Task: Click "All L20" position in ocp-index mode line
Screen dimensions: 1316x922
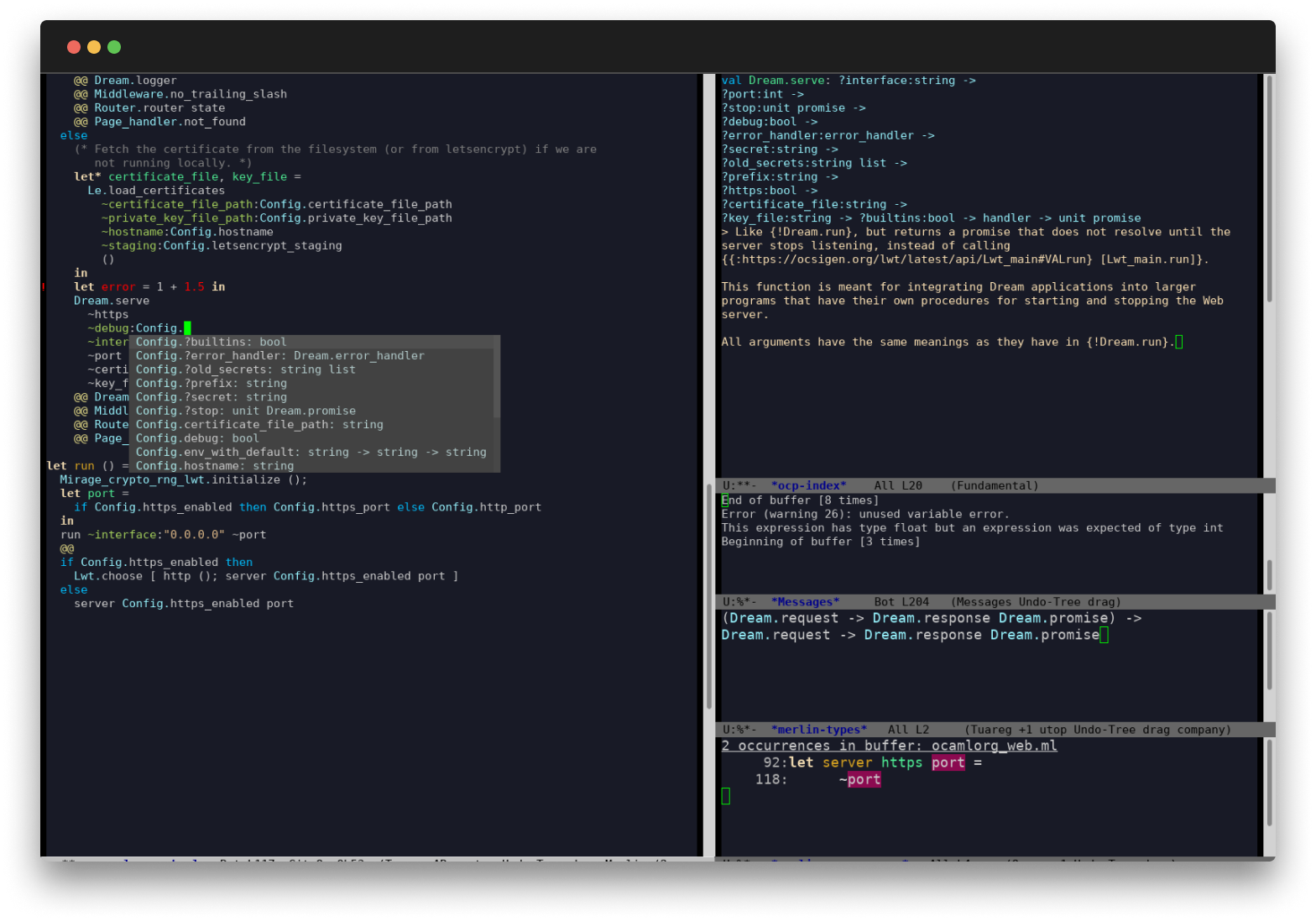Action: click(x=898, y=485)
